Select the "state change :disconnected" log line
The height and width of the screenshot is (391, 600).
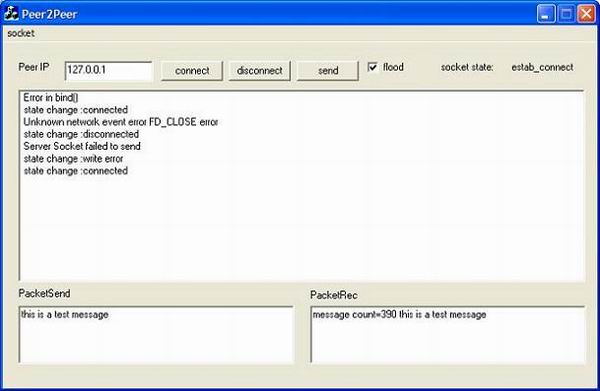pyautogui.click(x=81, y=134)
